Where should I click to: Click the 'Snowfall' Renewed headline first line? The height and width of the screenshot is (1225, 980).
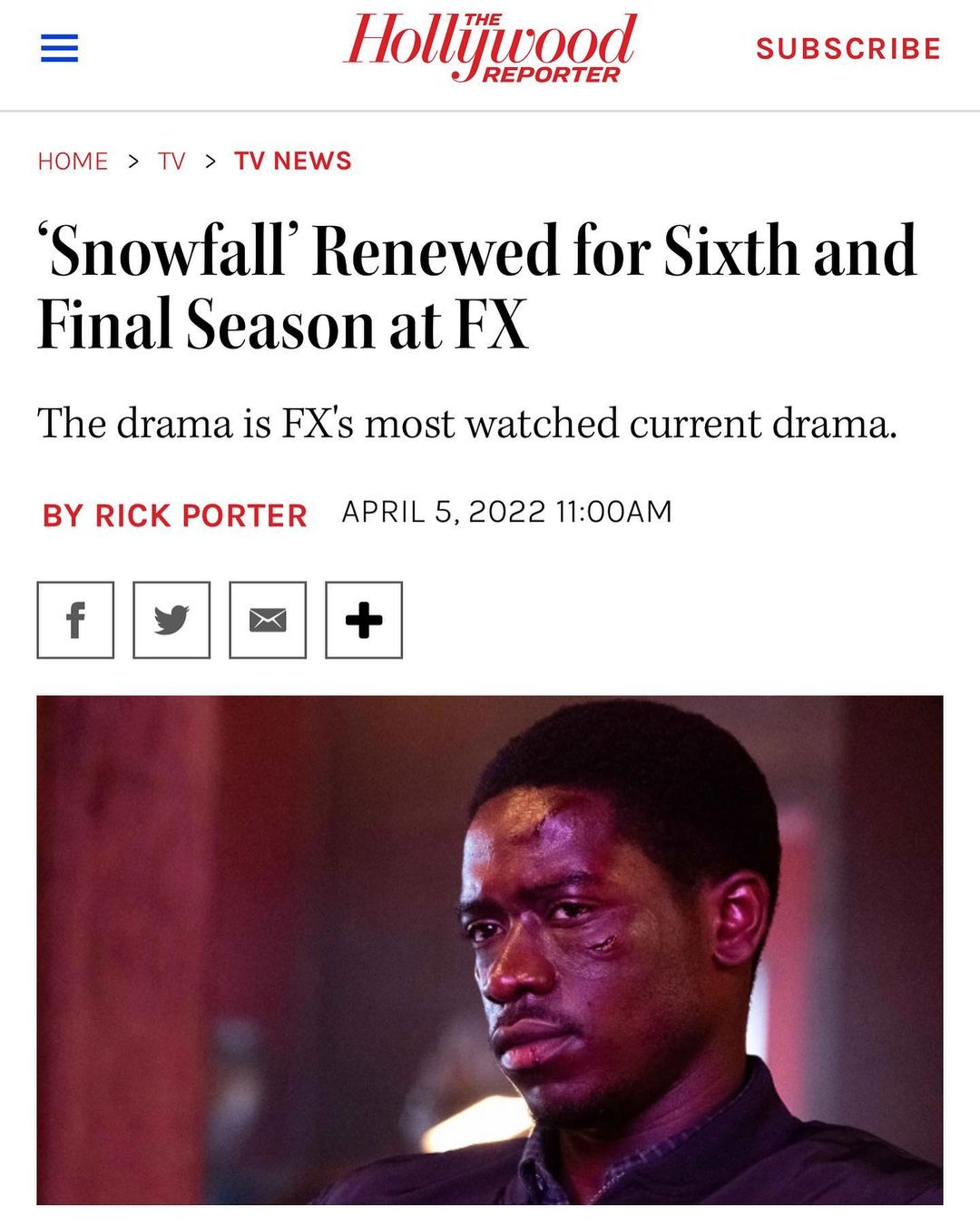pyautogui.click(x=477, y=250)
